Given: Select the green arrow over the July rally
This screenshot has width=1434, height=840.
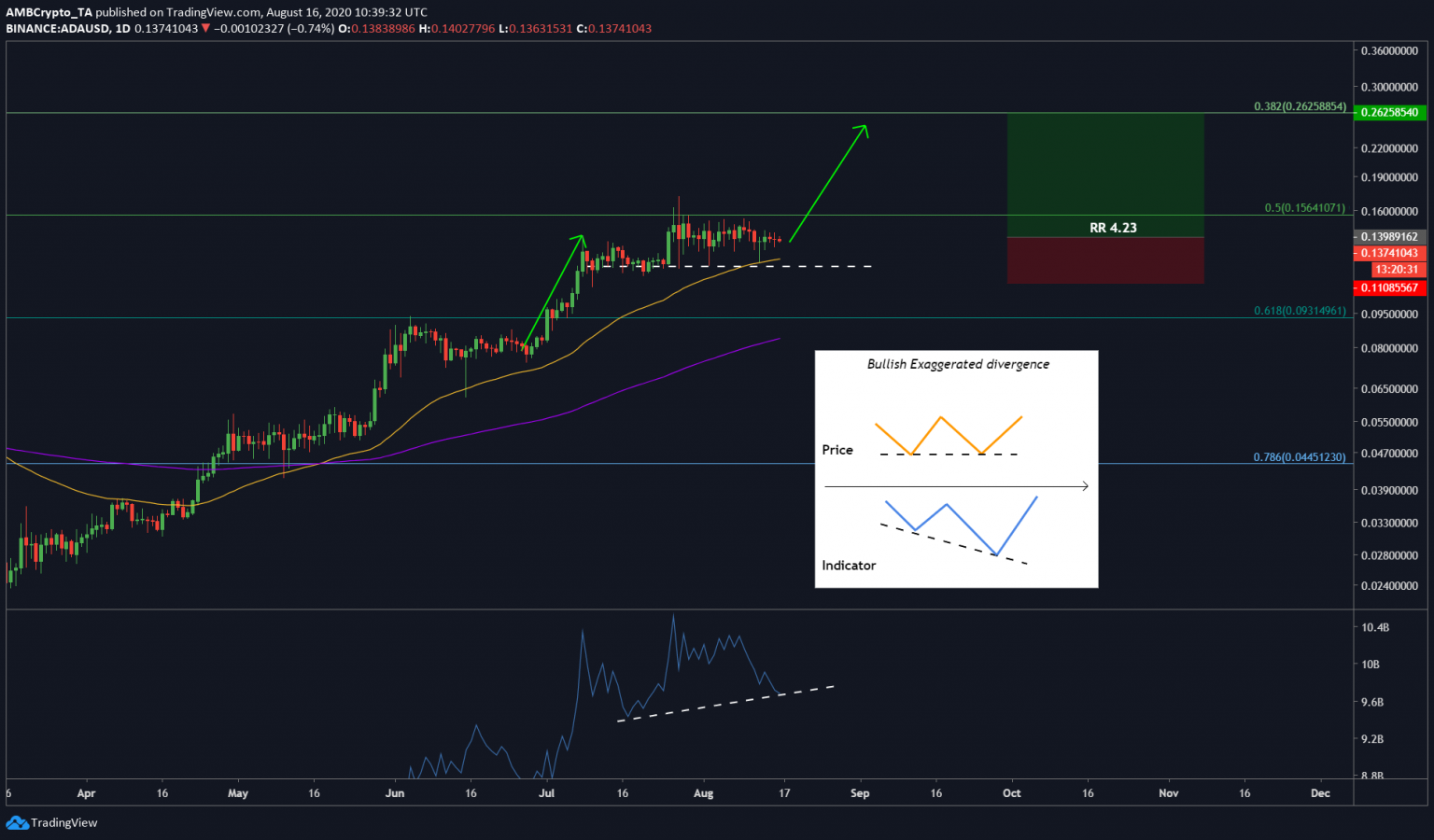Looking at the screenshot, I should [x=555, y=290].
